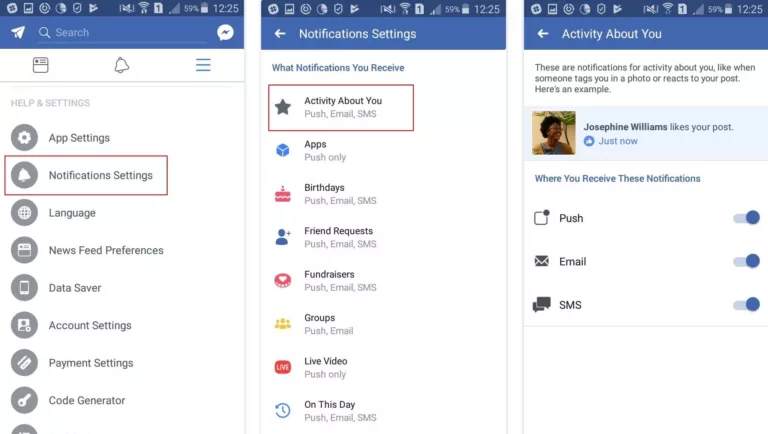Go back from Notifications Settings screen
The height and width of the screenshot is (434, 768).
tap(280, 33)
